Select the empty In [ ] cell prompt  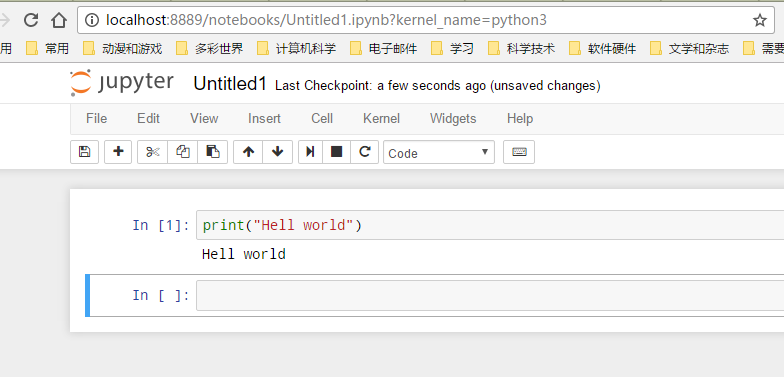(161, 296)
